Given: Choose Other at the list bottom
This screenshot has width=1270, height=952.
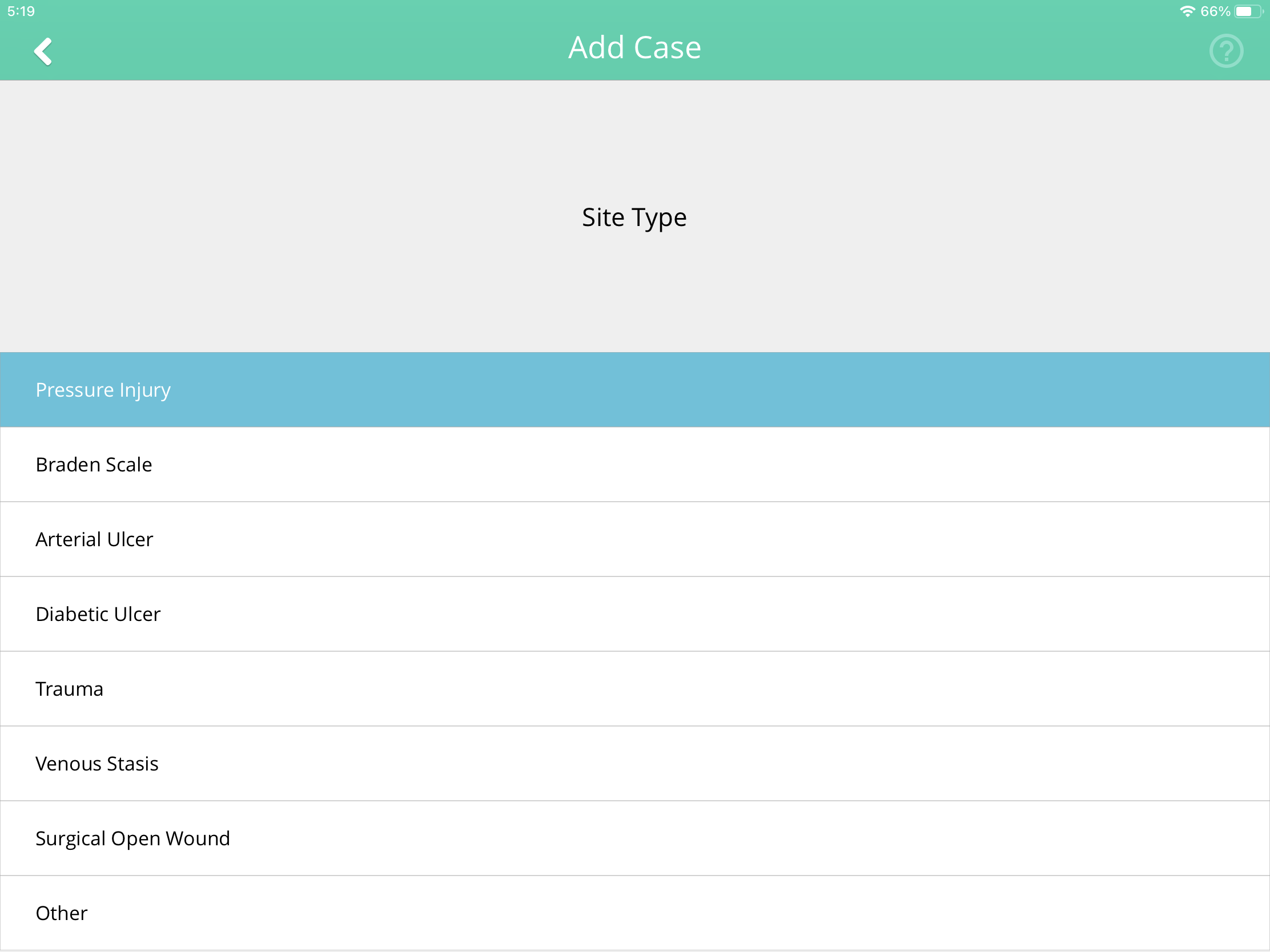Looking at the screenshot, I should tap(635, 913).
